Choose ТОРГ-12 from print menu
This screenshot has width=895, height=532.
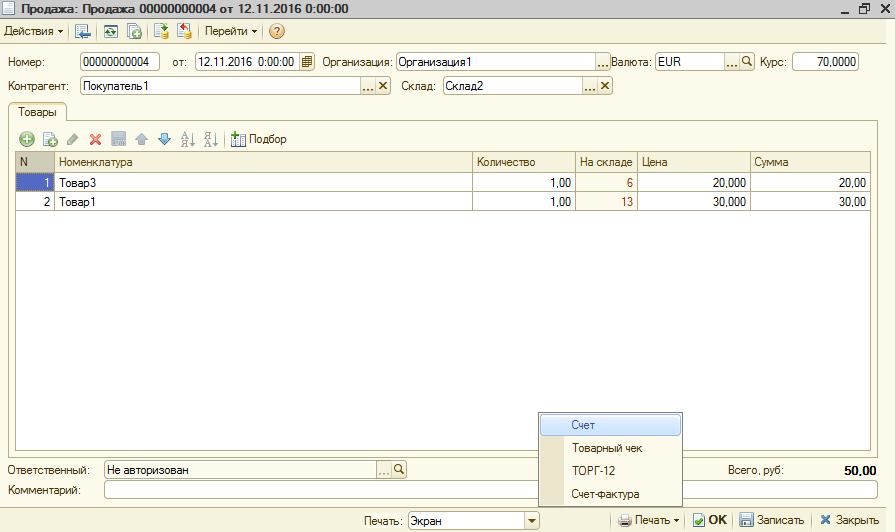(610, 471)
